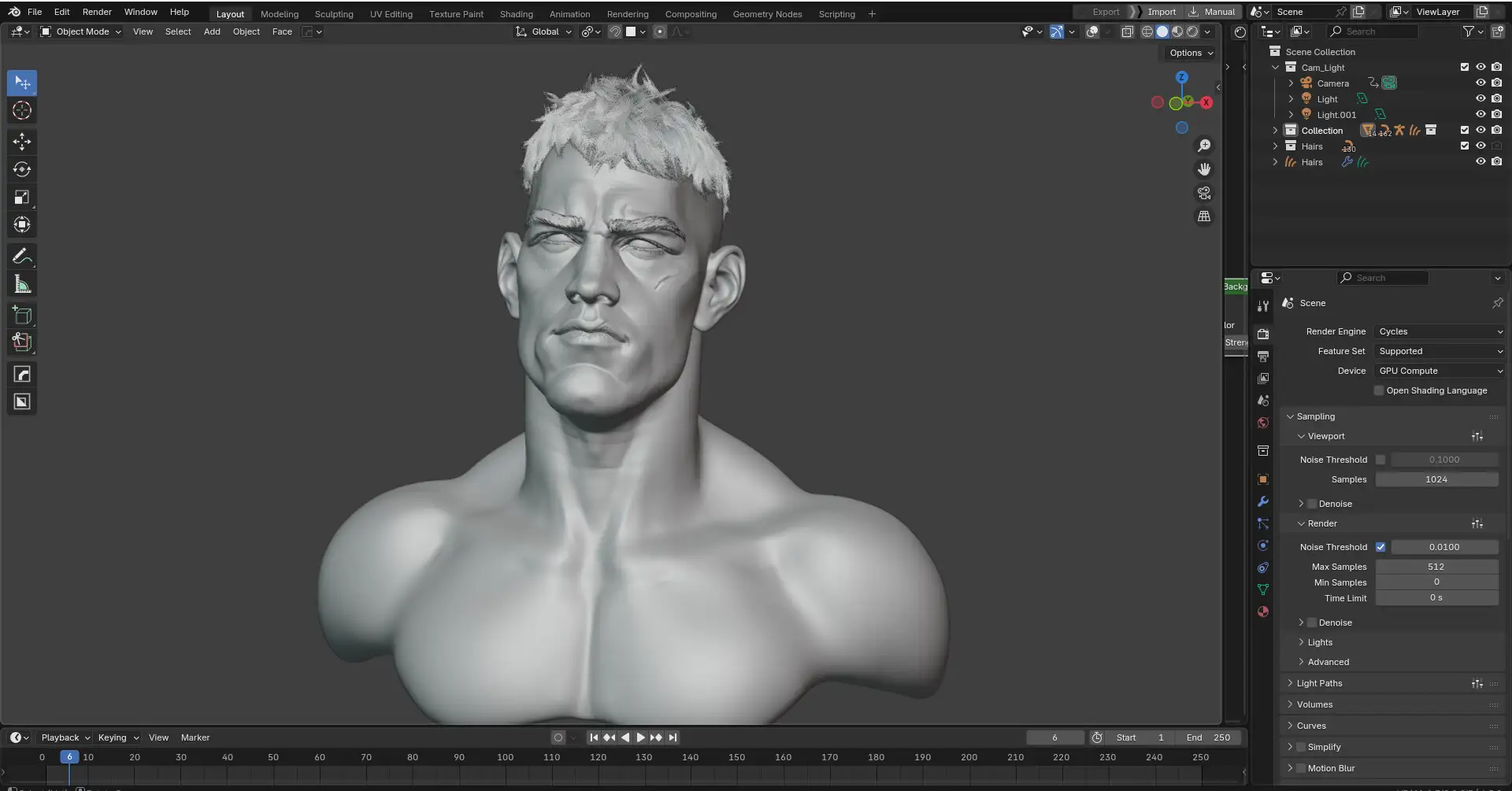Disable Render Noise Threshold checkbox
The height and width of the screenshot is (791, 1512).
pyautogui.click(x=1380, y=547)
